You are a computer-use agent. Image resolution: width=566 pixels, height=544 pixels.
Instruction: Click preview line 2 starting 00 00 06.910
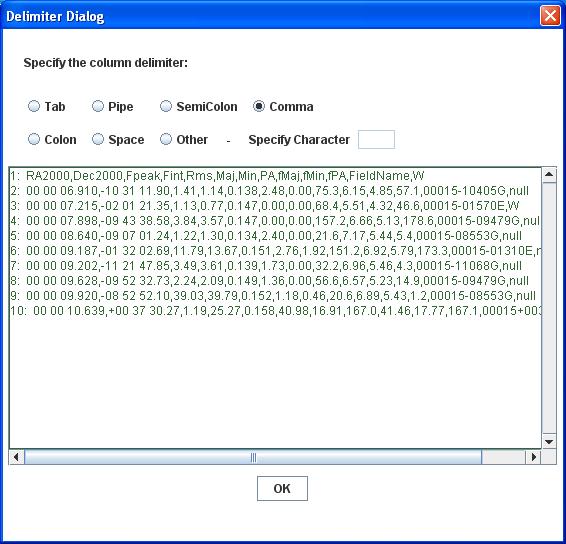pos(270,191)
